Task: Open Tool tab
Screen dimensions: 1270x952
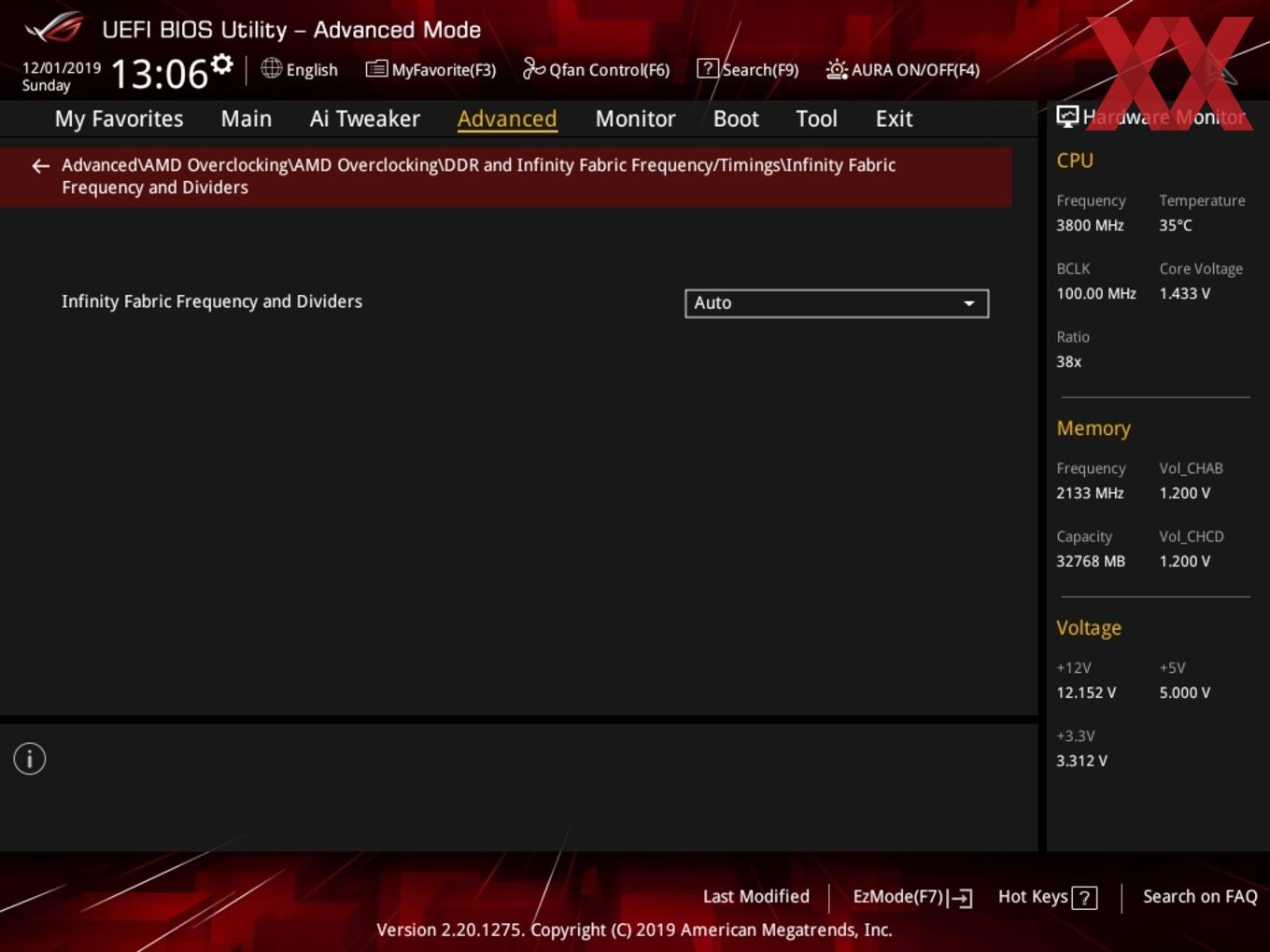Action: pyautogui.click(x=816, y=119)
